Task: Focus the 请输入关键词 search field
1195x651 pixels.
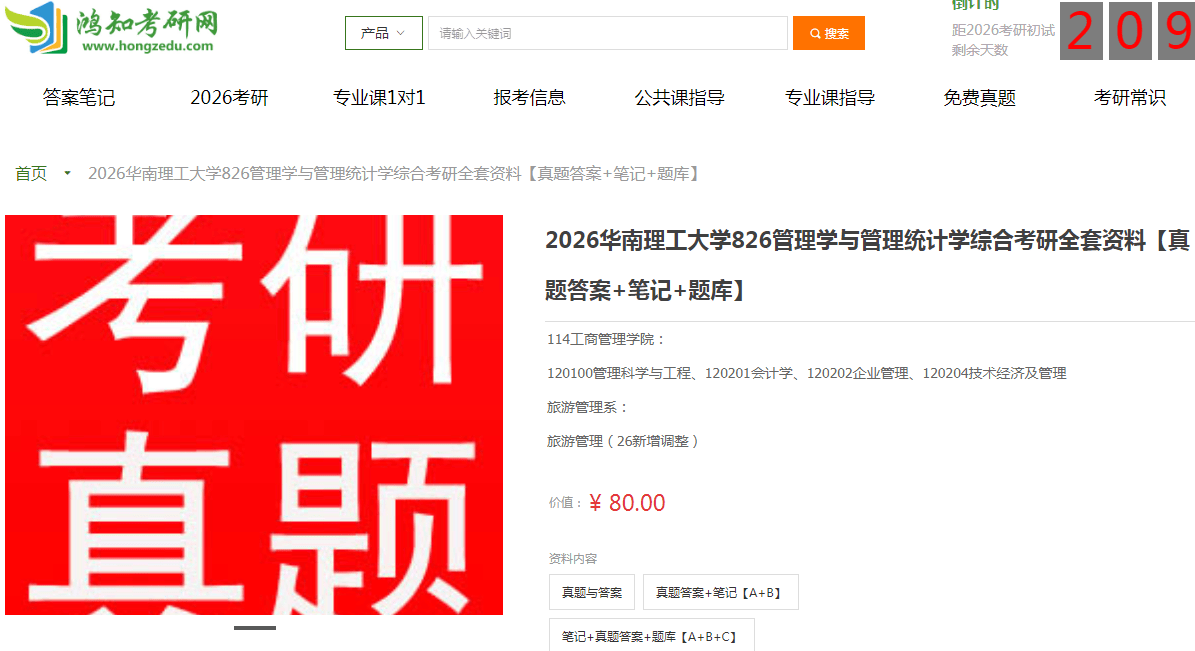Action: [x=607, y=33]
